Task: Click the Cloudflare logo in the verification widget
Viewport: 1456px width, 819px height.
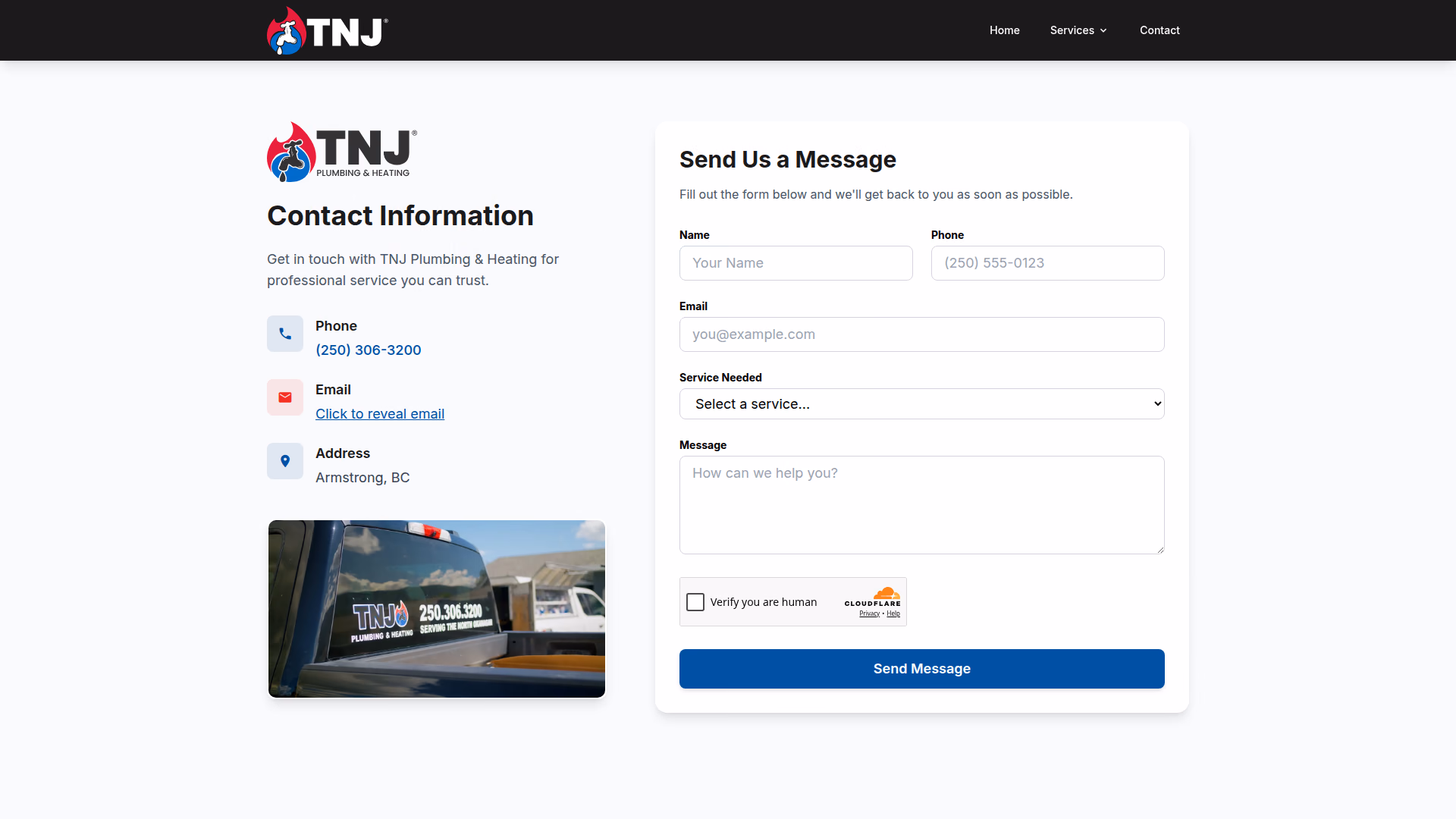Action: tap(873, 596)
